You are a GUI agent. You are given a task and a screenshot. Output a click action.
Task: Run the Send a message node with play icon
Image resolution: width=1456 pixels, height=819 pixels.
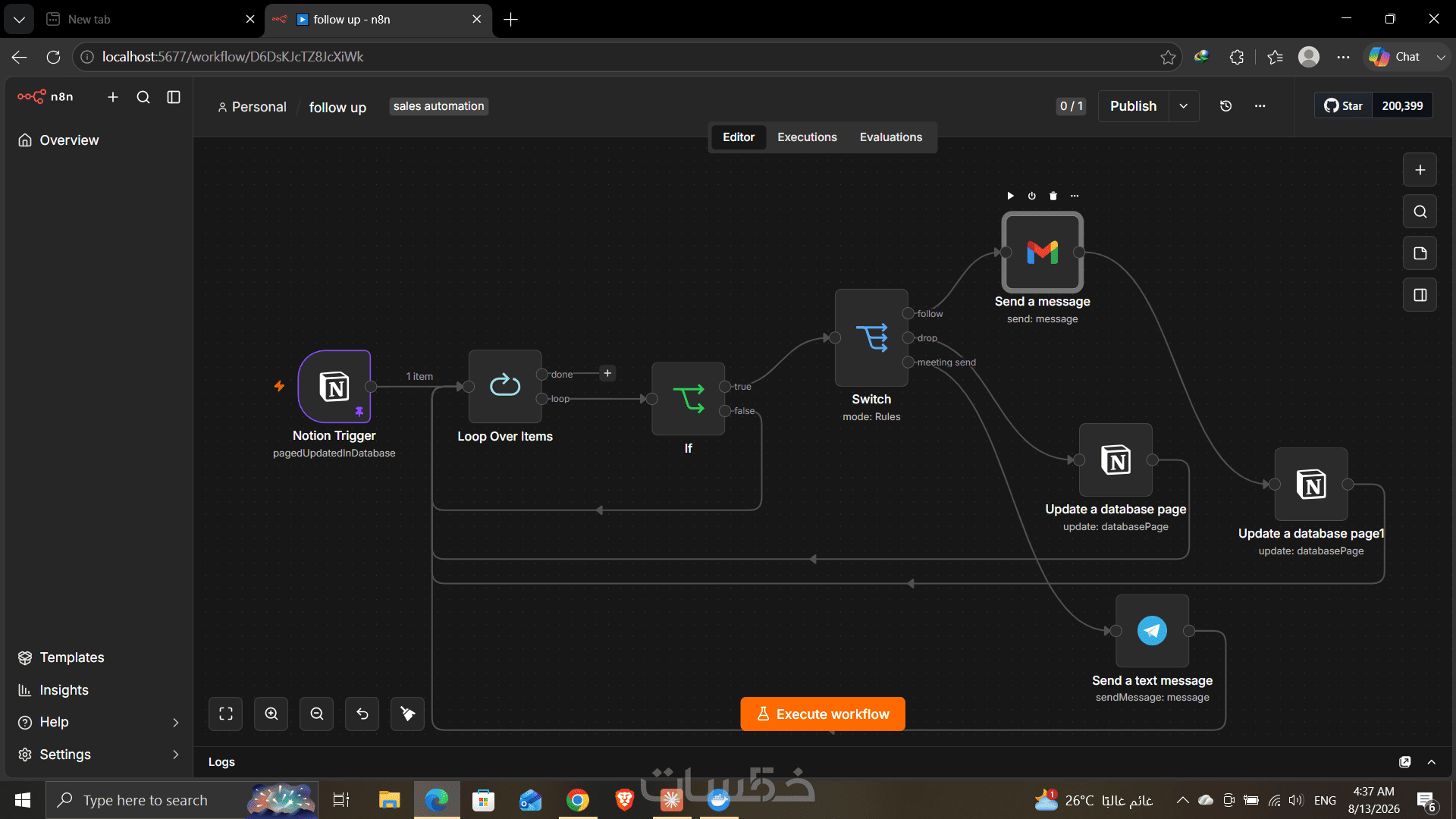click(x=1010, y=196)
